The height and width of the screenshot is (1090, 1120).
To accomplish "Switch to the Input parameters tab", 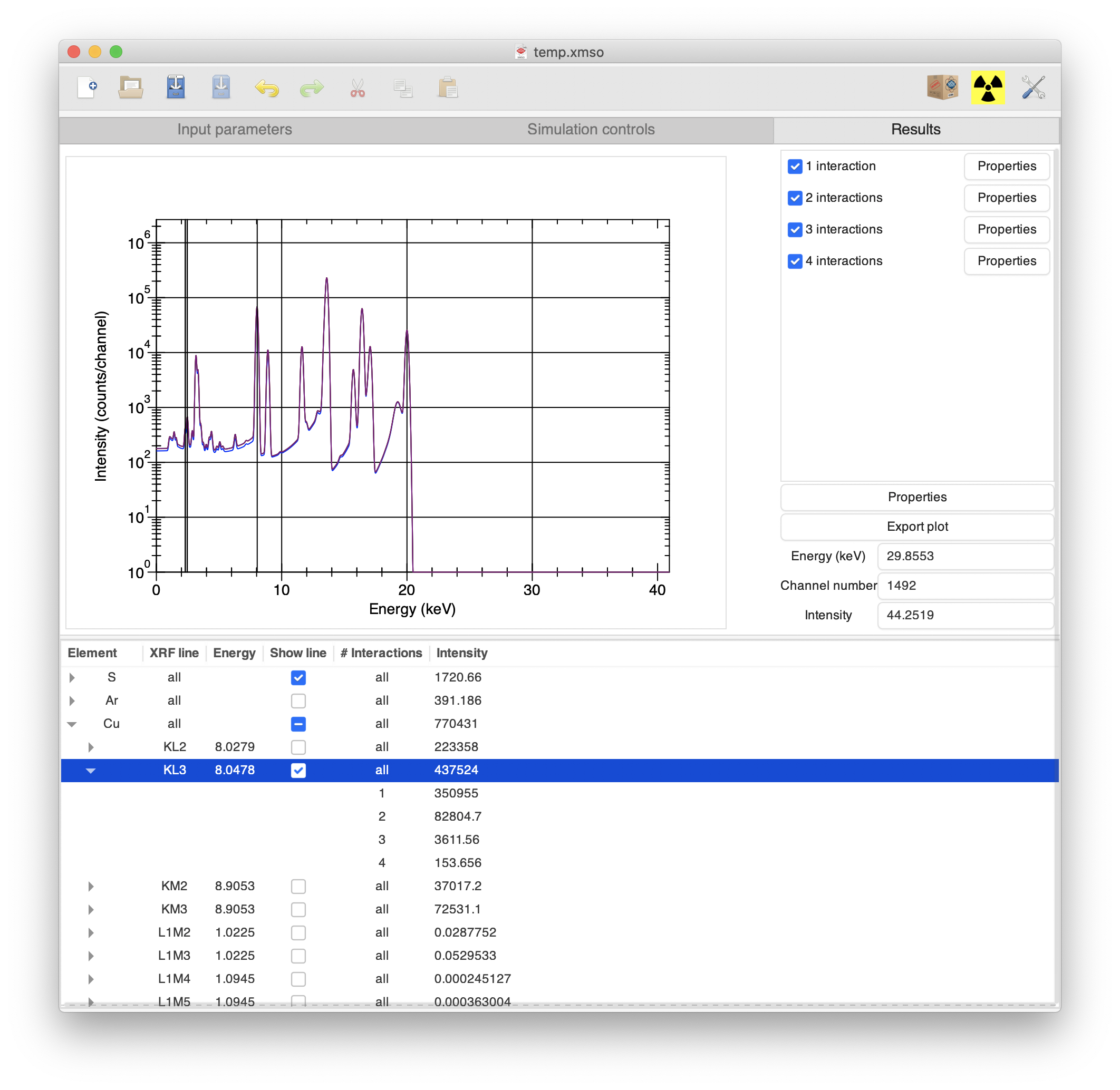I will pos(235,129).
